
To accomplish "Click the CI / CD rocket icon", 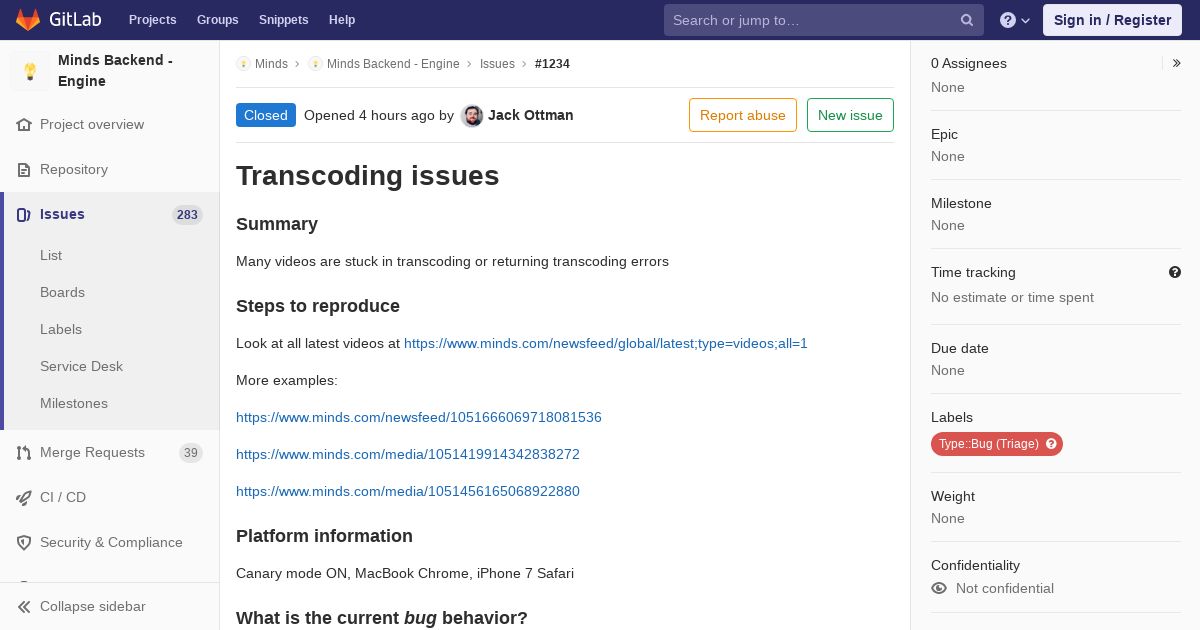I will click(x=24, y=498).
